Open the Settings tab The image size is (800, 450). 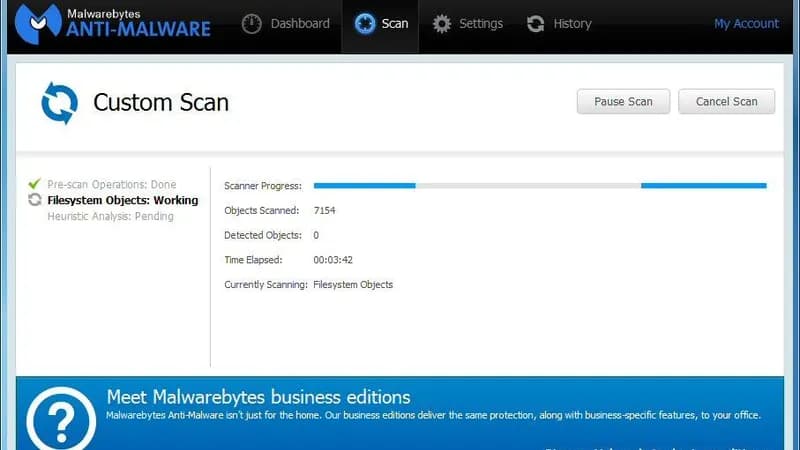pyautogui.click(x=467, y=23)
